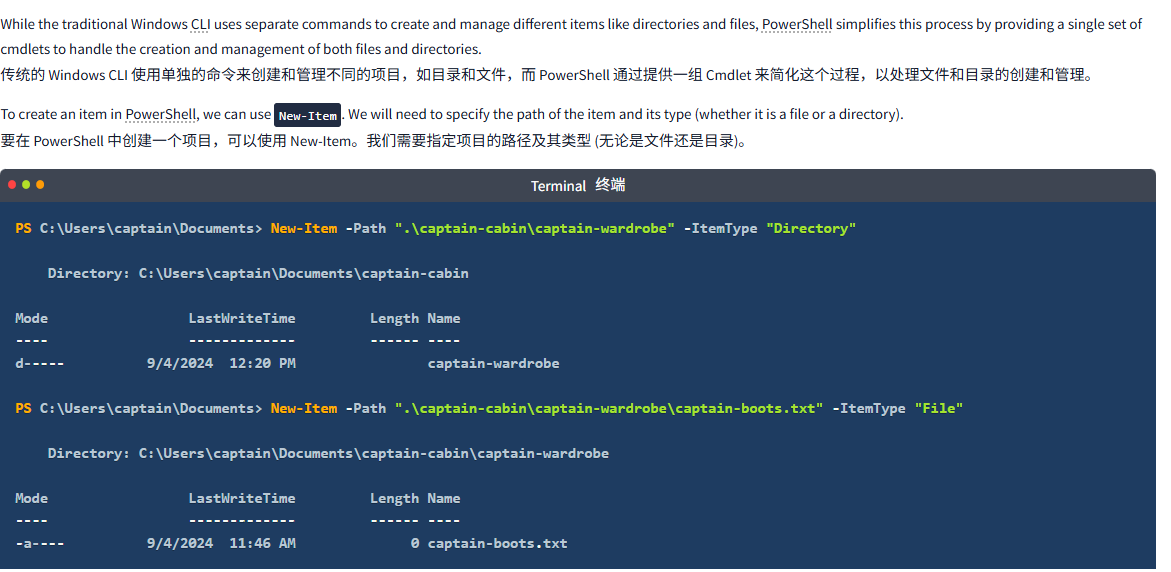This screenshot has width=1171, height=572.
Task: Click the "captain-boots.txt" name in the listing
Action: pyautogui.click(x=497, y=544)
